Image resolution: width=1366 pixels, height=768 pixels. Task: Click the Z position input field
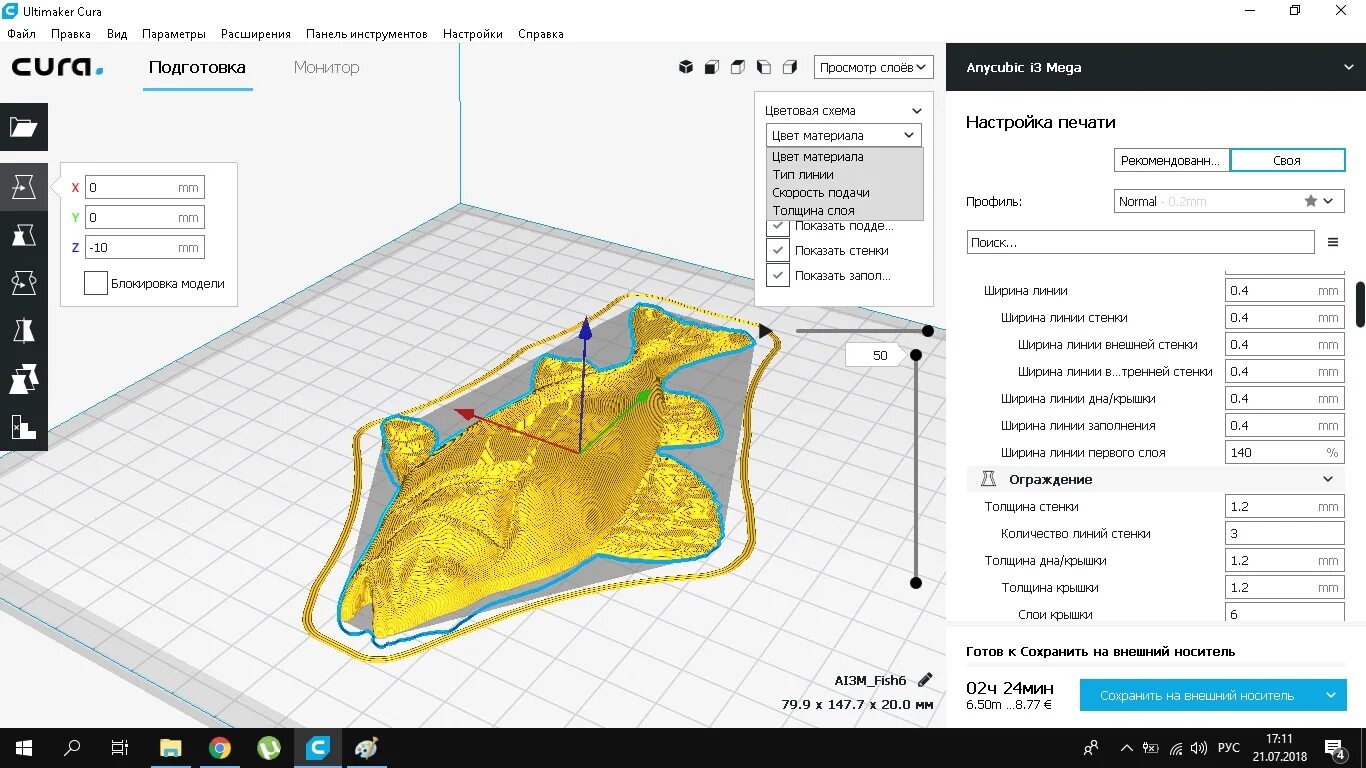tap(145, 247)
